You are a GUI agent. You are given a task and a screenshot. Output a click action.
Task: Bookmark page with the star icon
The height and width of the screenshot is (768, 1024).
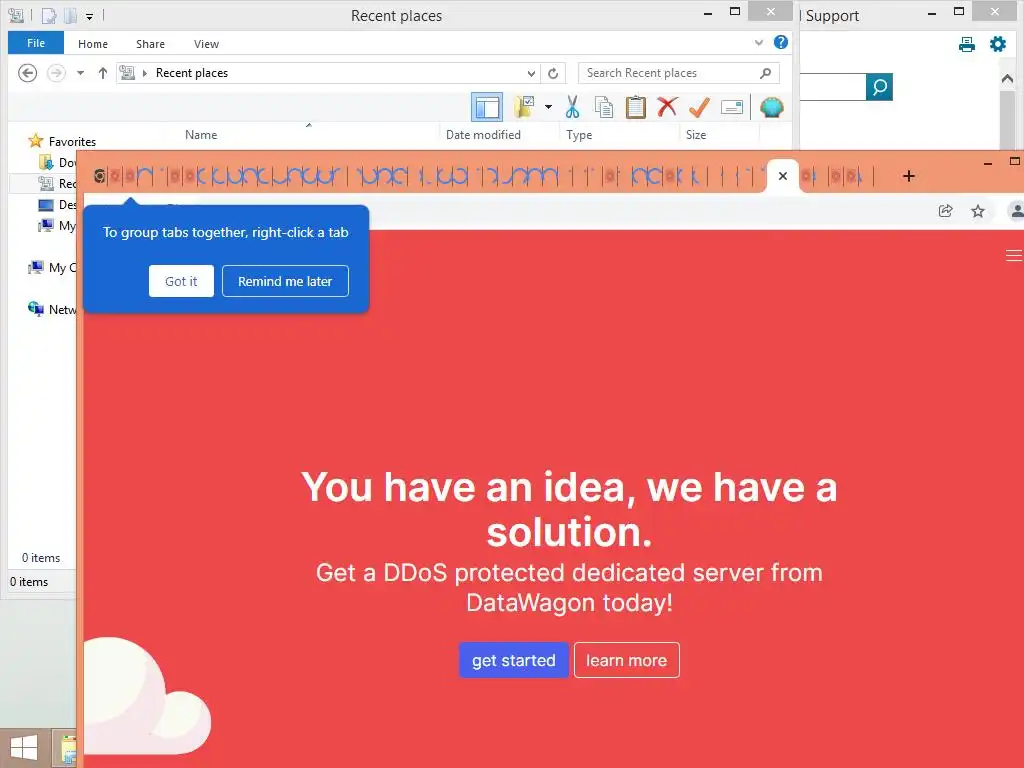(978, 211)
